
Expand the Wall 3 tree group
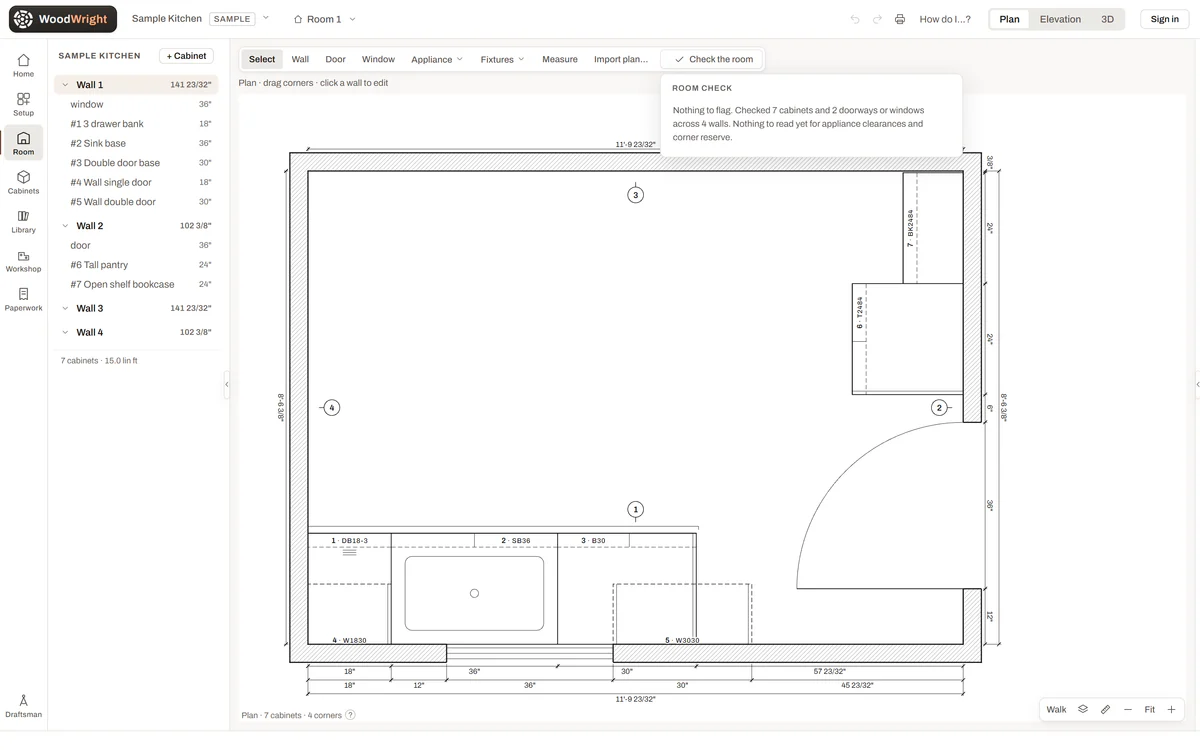click(66, 308)
